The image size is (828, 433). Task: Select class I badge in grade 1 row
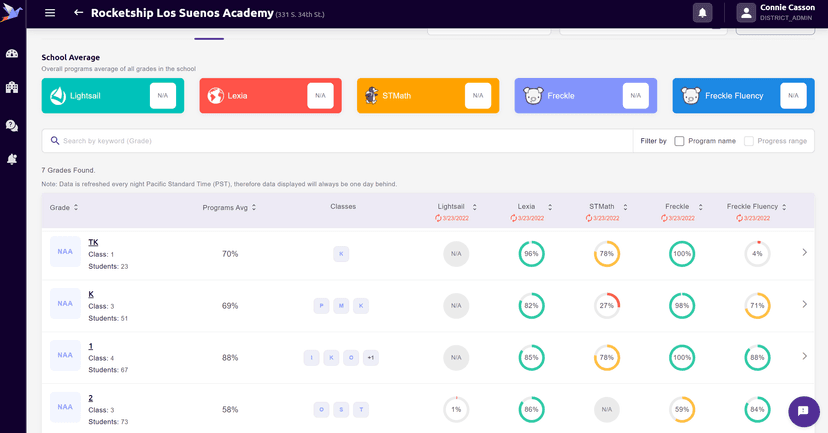pos(312,357)
